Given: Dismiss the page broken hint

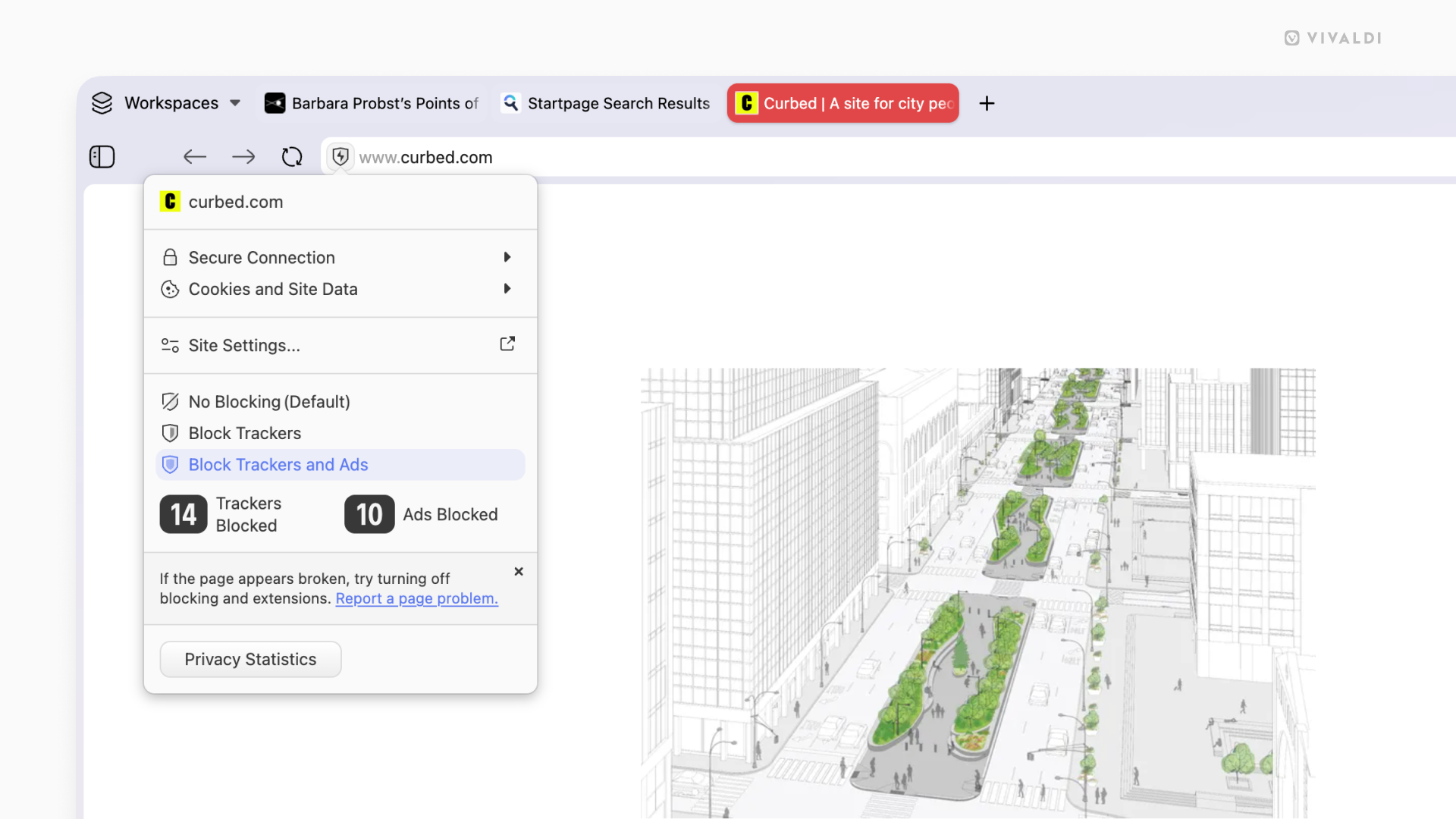Looking at the screenshot, I should point(519,572).
